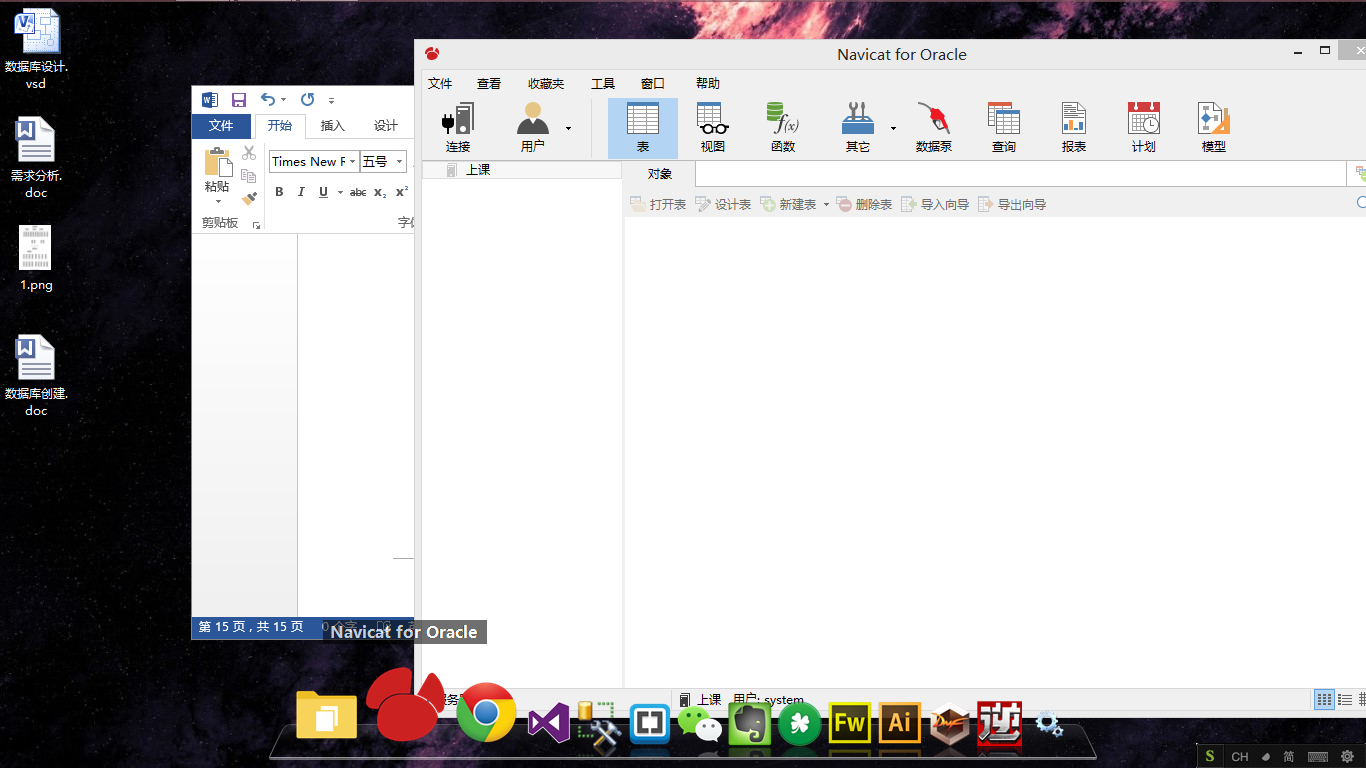Click the 设计表 design table button
Viewport: 1366px width, 768px height.
(723, 204)
